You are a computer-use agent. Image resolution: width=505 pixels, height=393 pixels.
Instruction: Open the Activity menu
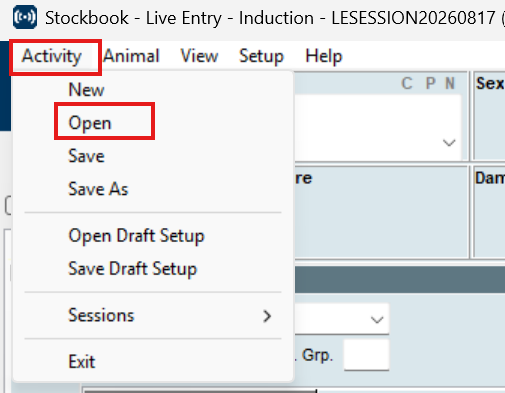click(x=52, y=56)
